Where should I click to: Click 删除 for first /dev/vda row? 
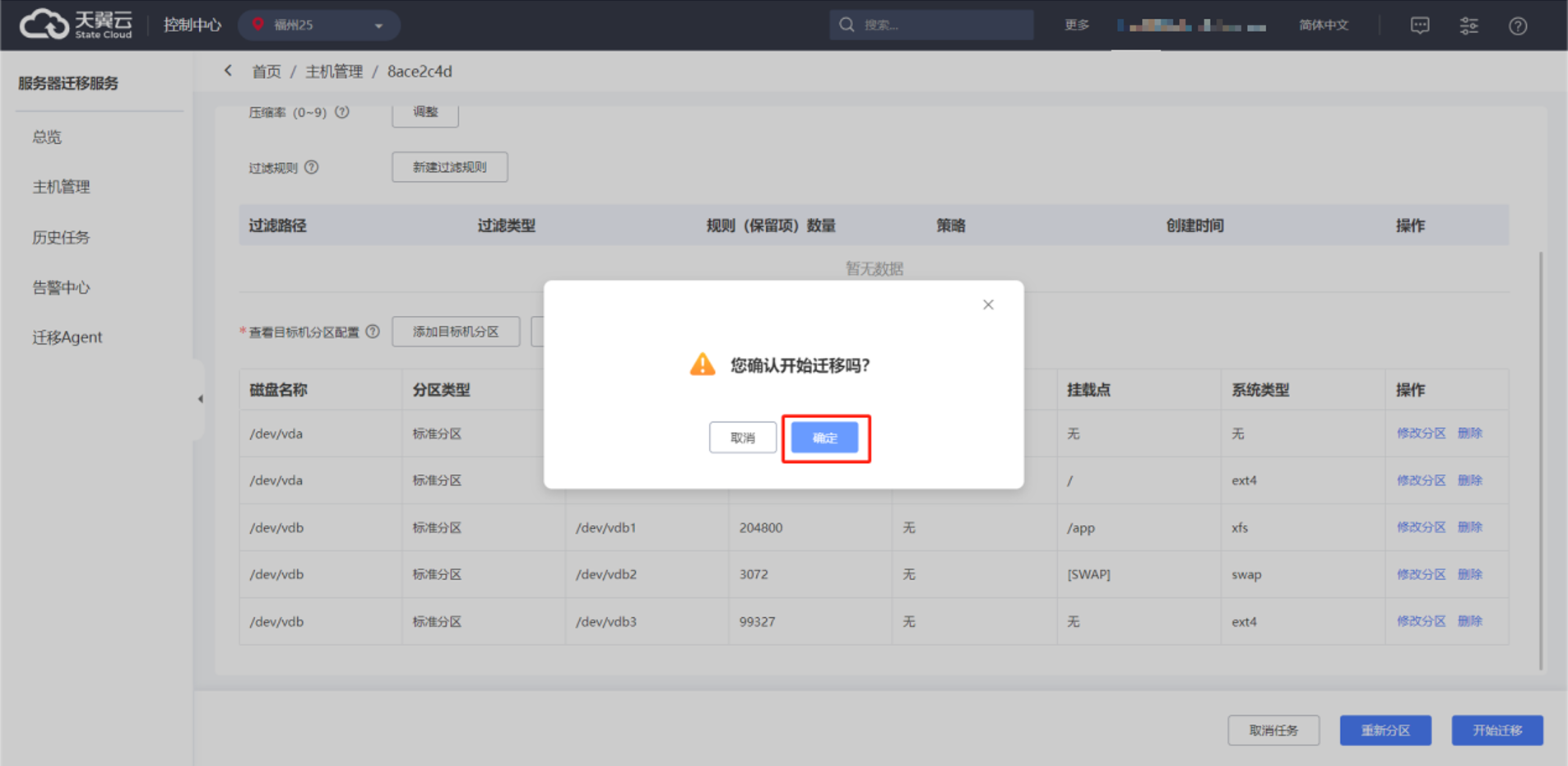tap(1470, 433)
